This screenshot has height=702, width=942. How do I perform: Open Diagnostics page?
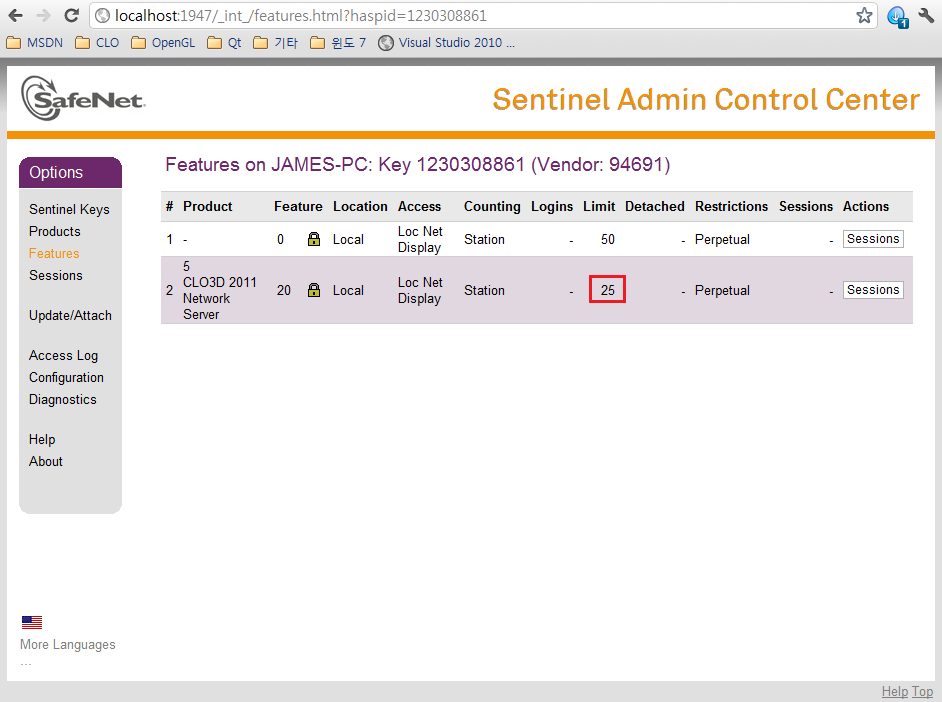62,399
